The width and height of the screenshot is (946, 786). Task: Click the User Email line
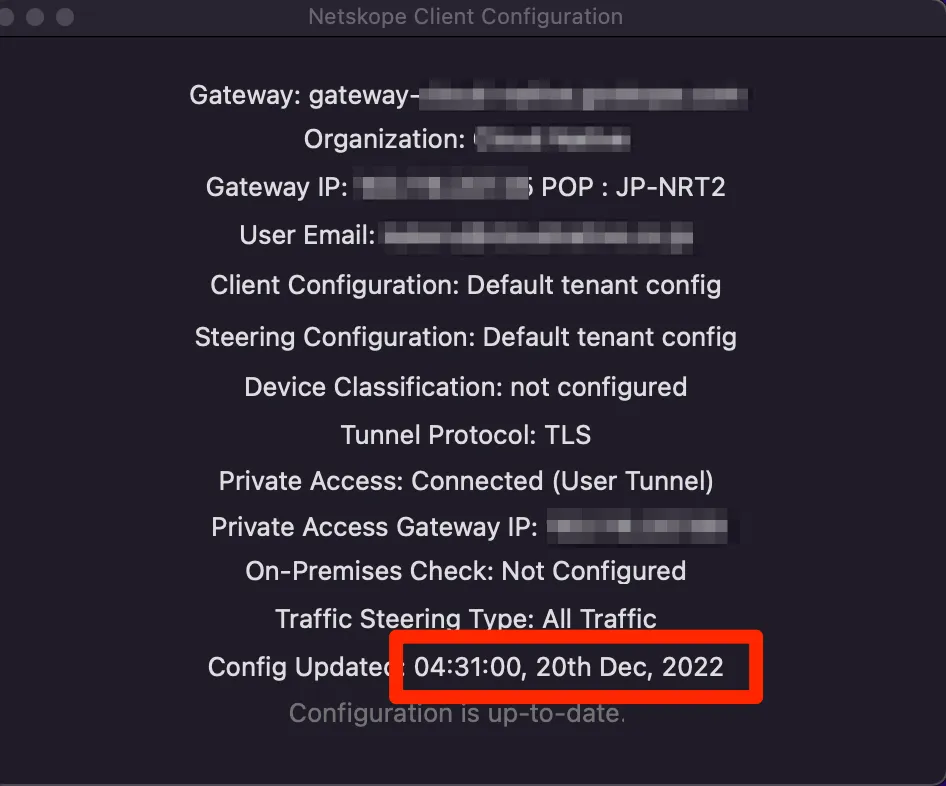click(x=466, y=236)
